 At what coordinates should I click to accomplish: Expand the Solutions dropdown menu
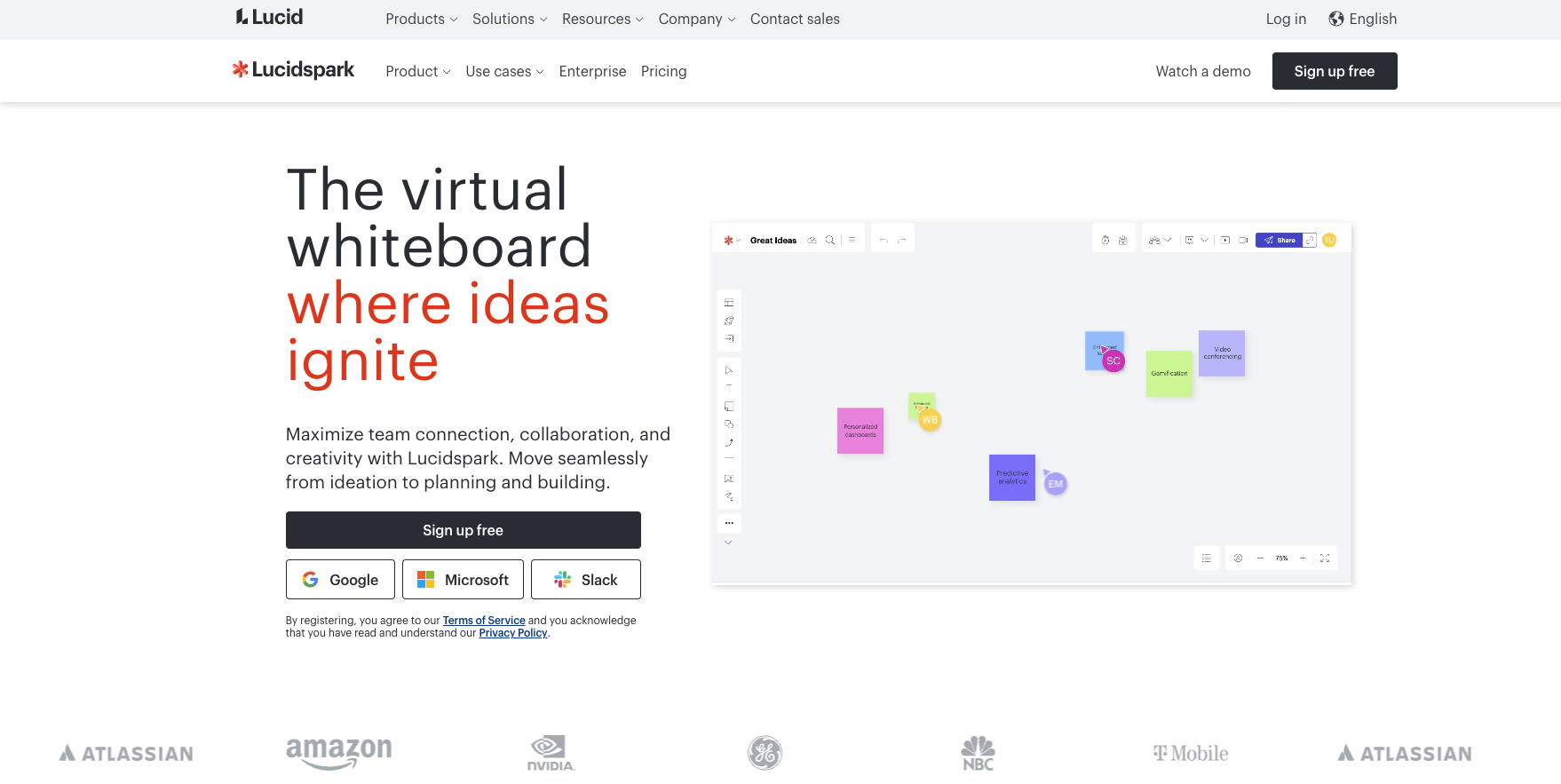510,19
